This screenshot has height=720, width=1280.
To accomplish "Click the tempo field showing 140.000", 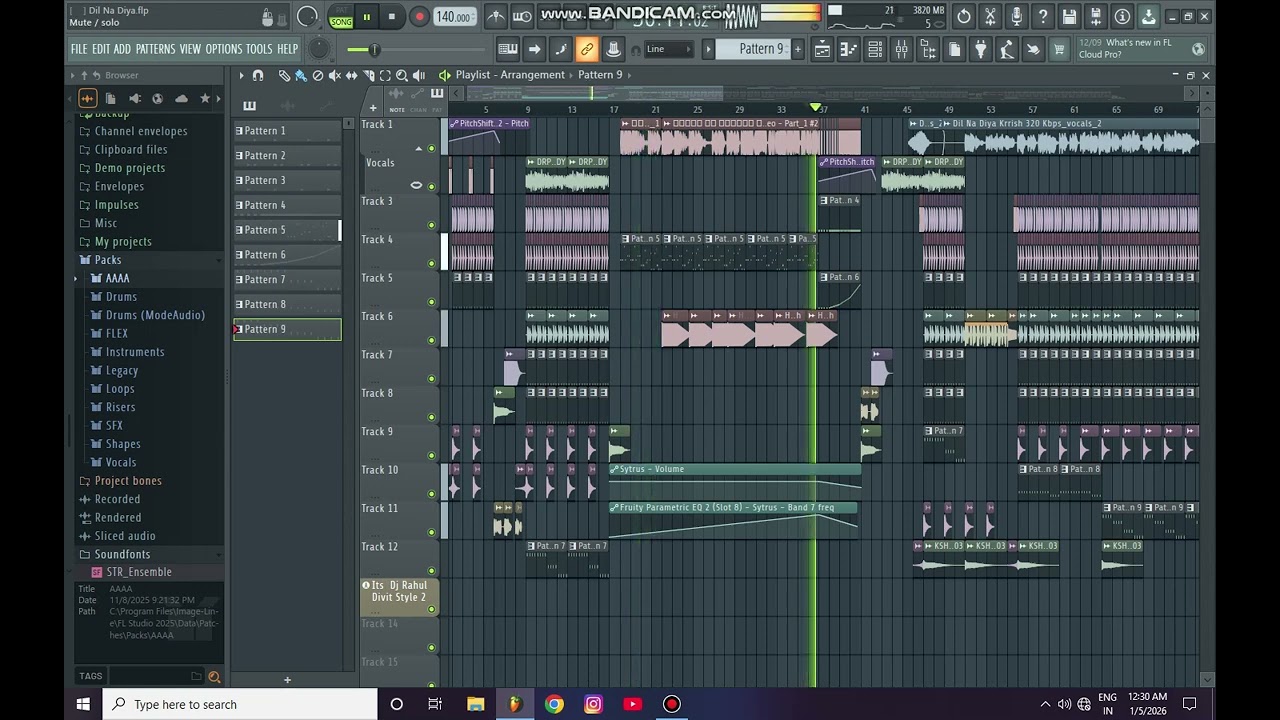I will pyautogui.click(x=454, y=17).
